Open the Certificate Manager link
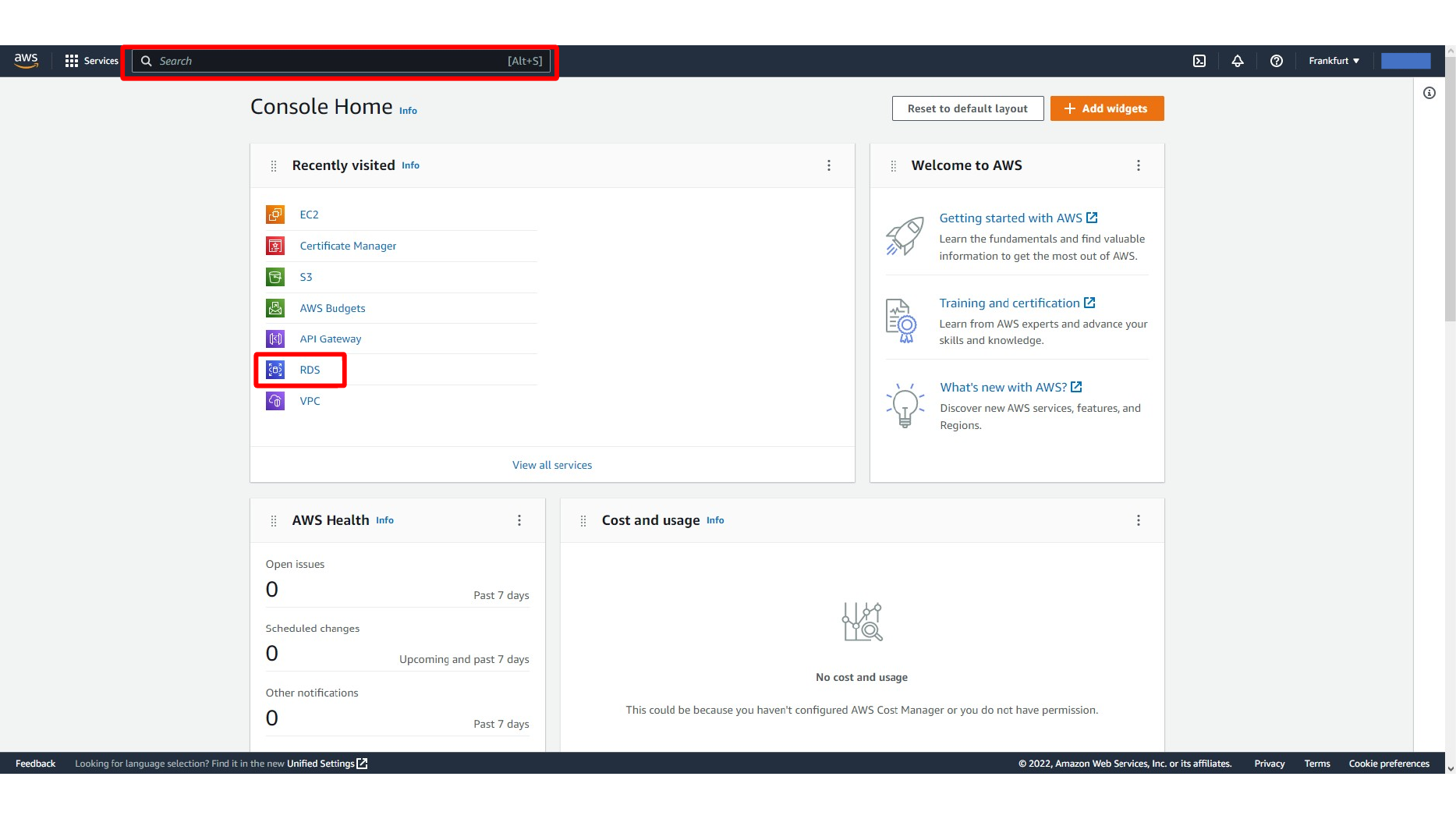Screen dimensions: 1456x819 348,246
